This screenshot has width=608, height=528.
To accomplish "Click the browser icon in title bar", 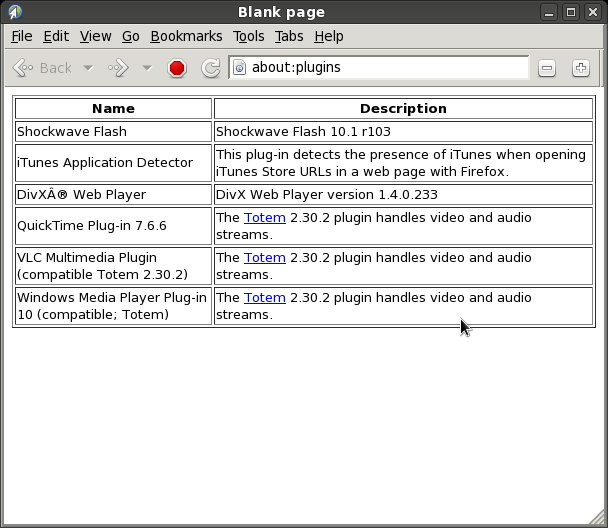I will tap(15, 12).
